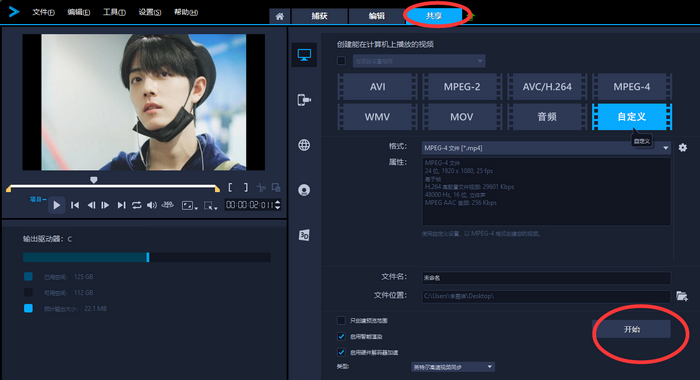Screen dimensions: 700x380
Task: Click the VideoStudio logo icon
Action: 14,12
